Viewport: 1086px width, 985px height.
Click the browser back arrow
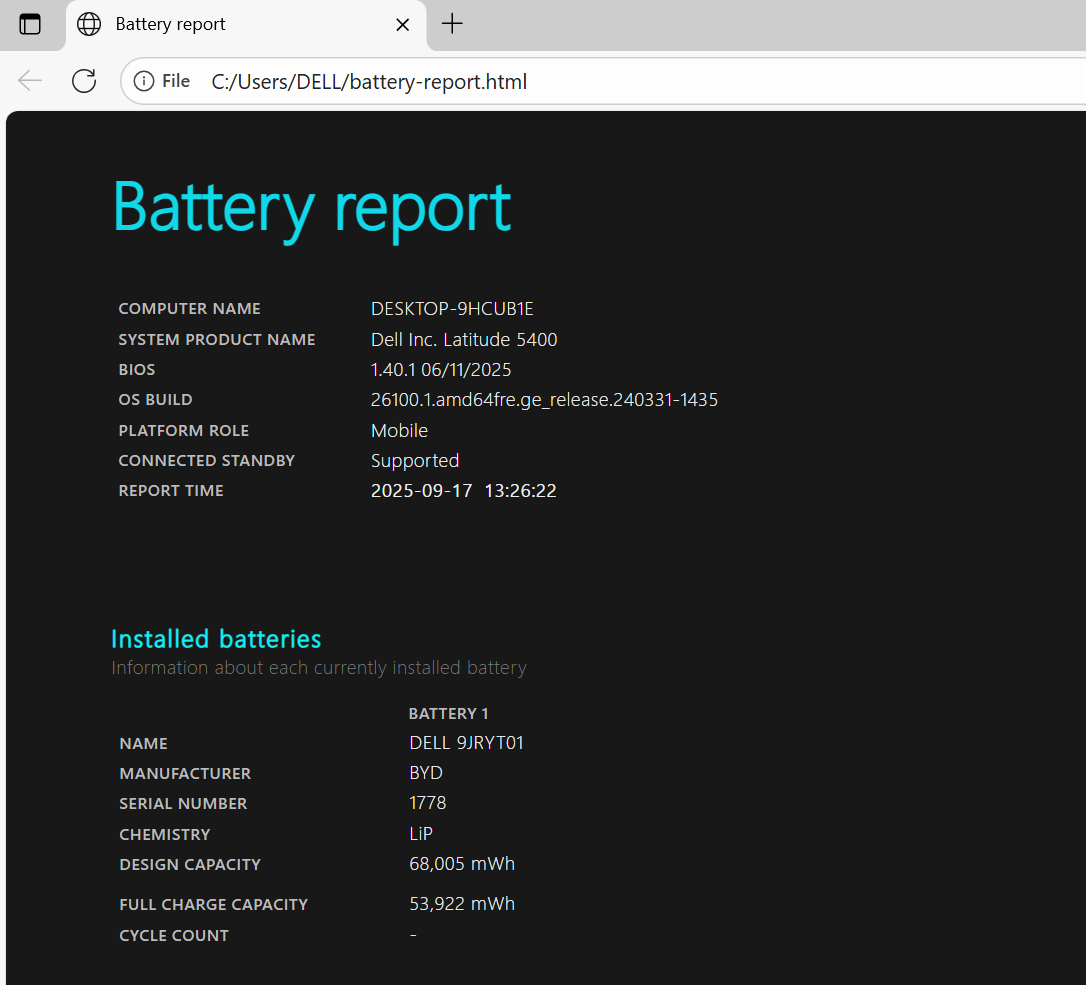30,81
